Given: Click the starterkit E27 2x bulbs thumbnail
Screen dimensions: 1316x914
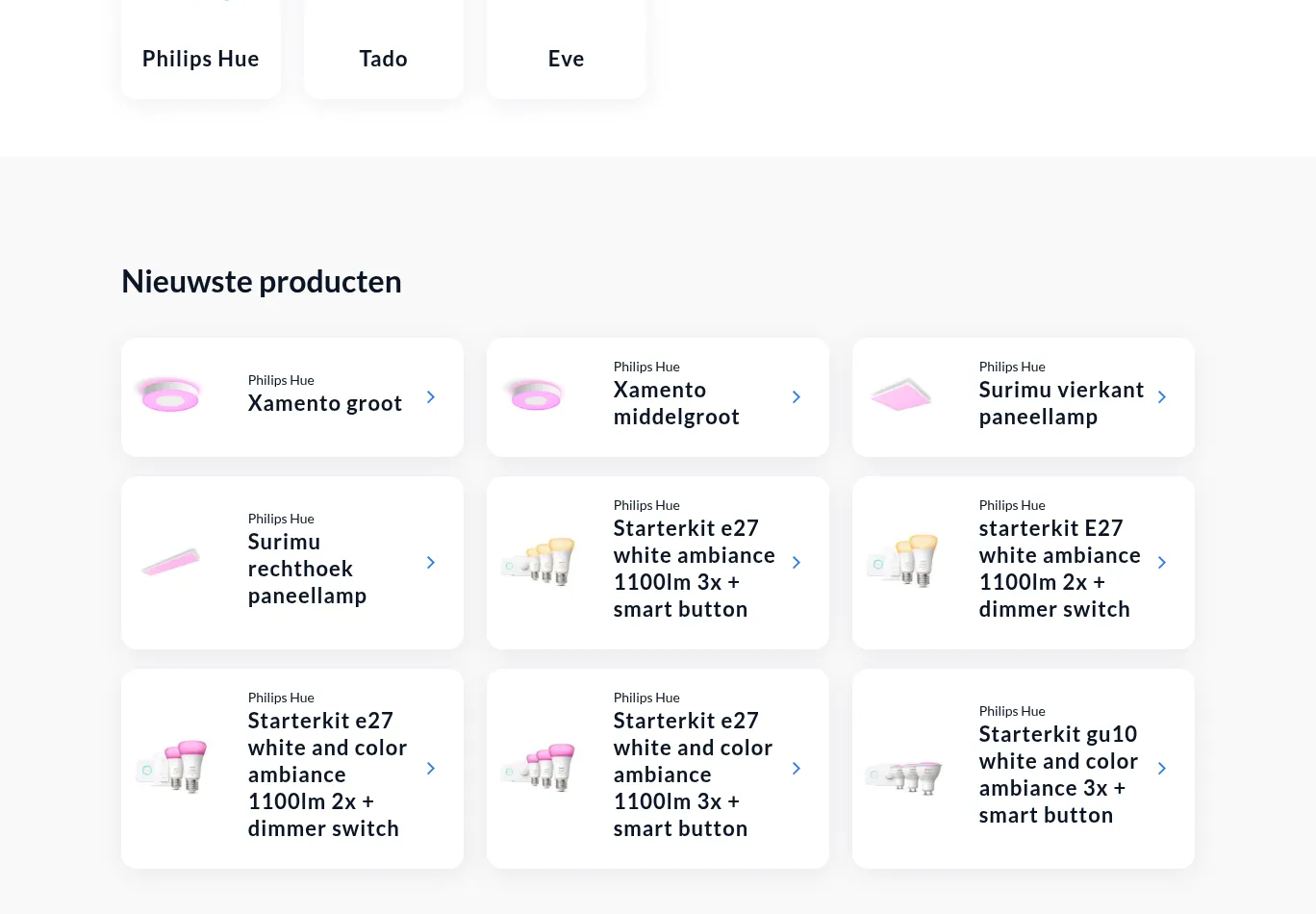Looking at the screenshot, I should pyautogui.click(x=904, y=561).
